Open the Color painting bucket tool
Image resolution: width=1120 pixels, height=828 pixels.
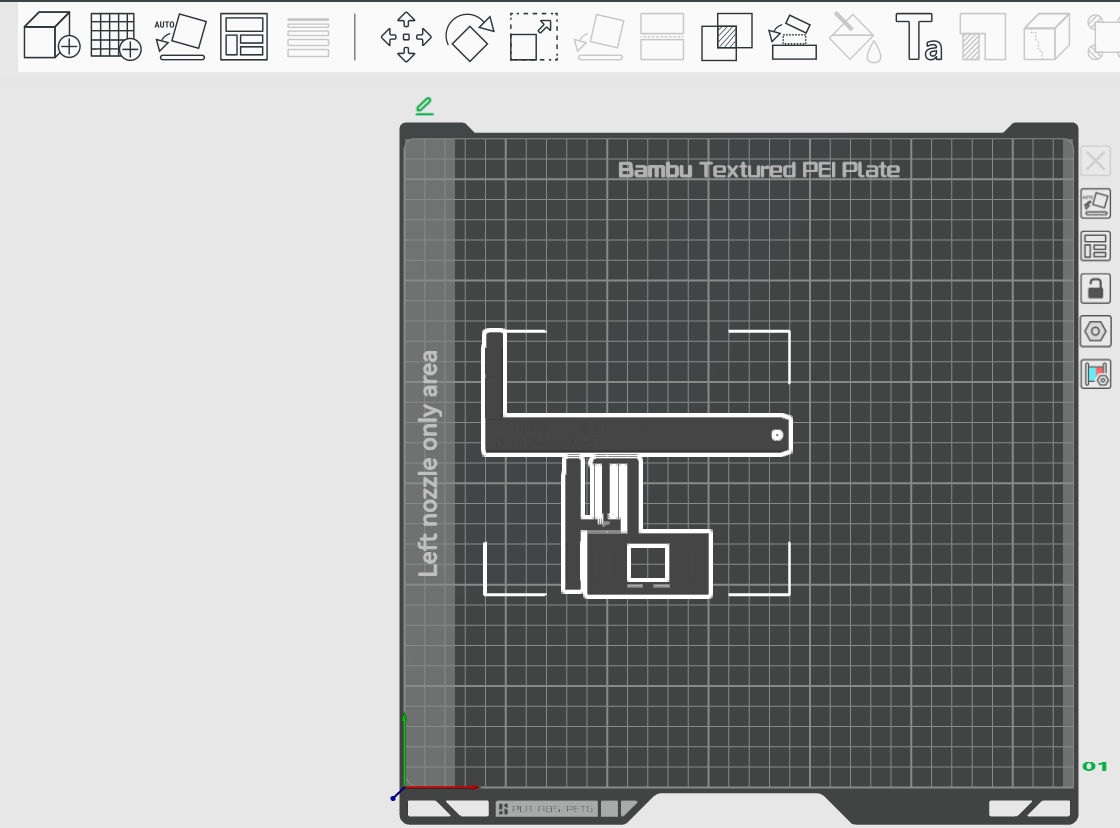pos(855,36)
